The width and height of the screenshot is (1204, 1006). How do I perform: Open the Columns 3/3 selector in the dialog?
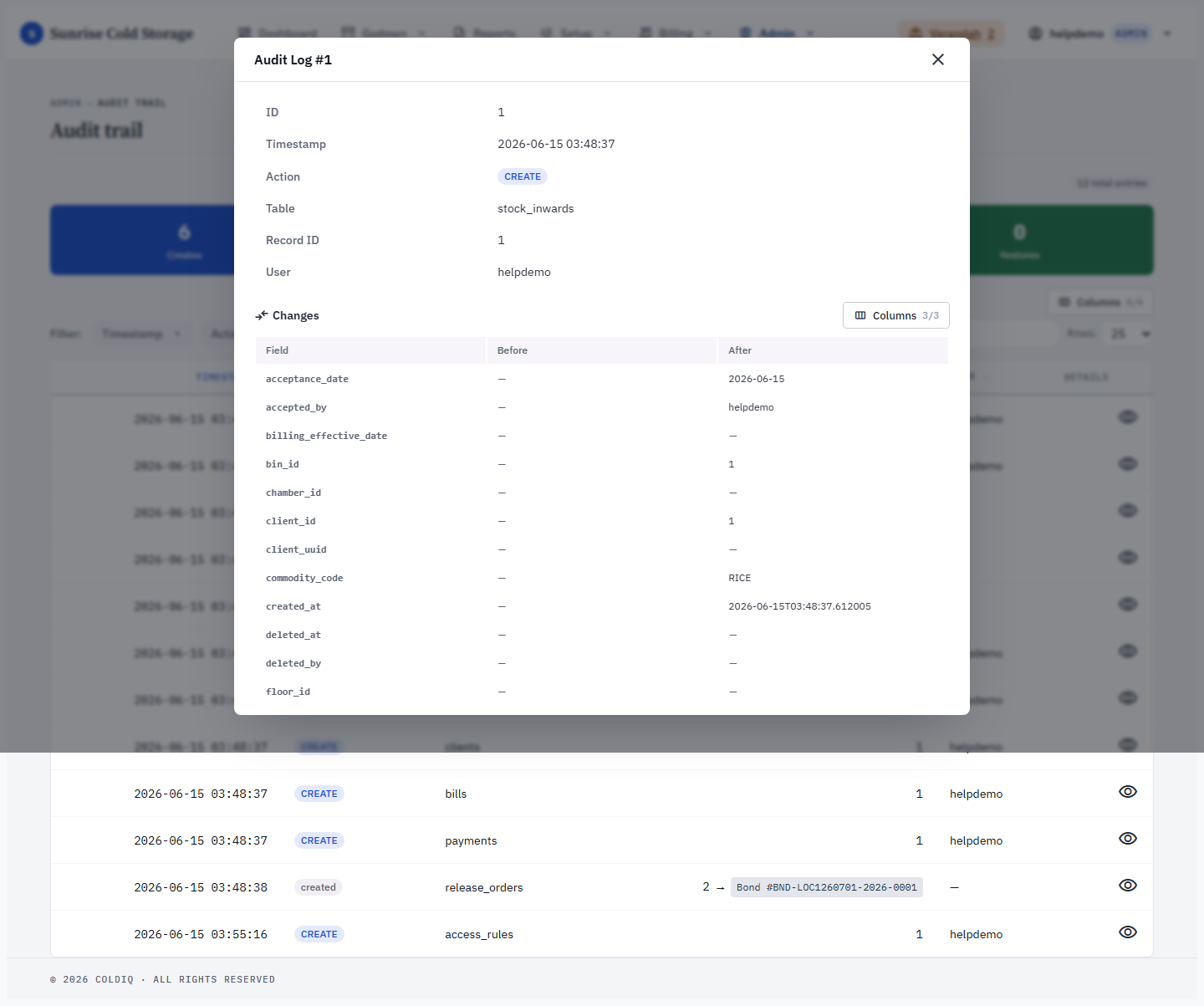896,315
